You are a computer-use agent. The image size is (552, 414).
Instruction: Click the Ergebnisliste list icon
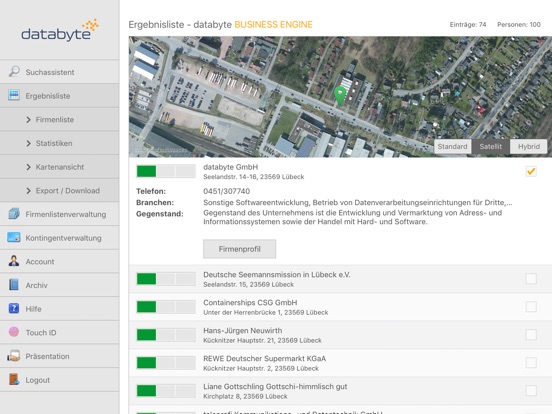(x=14, y=95)
